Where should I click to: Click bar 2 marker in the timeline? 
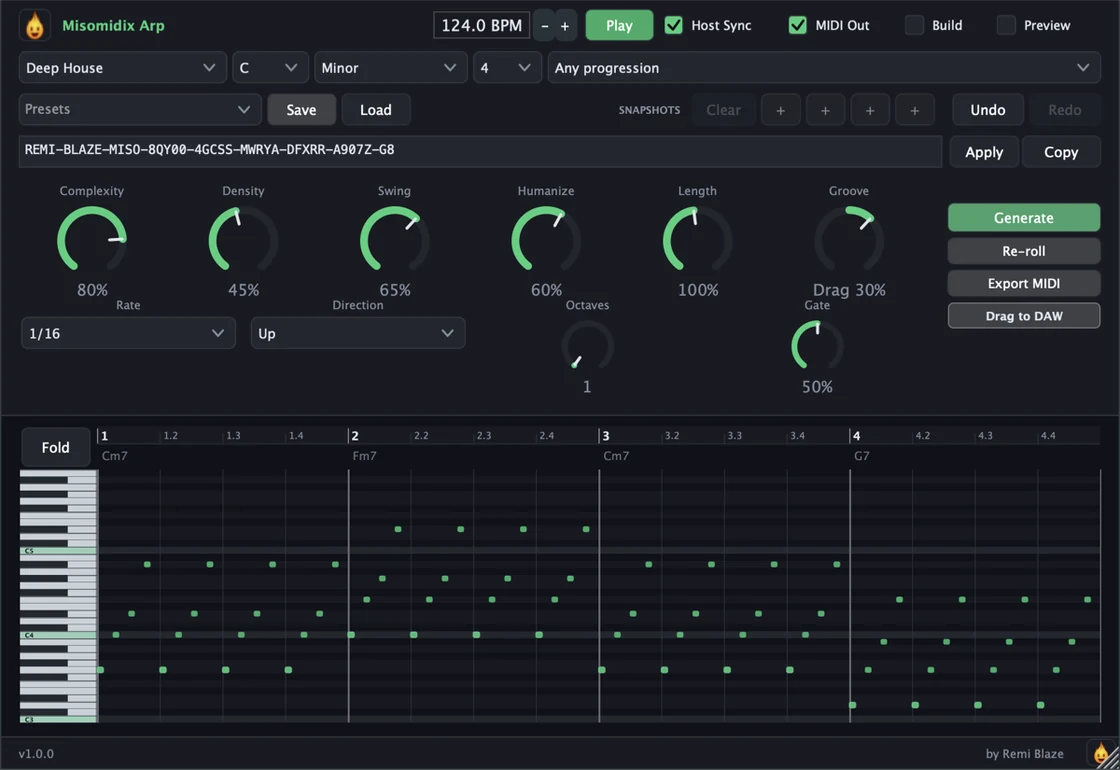tap(355, 436)
